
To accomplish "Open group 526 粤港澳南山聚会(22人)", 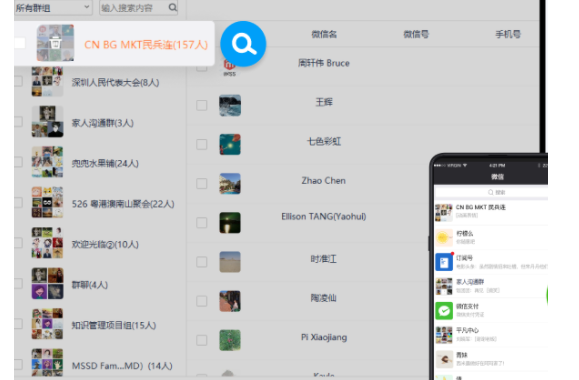I will [x=123, y=204].
